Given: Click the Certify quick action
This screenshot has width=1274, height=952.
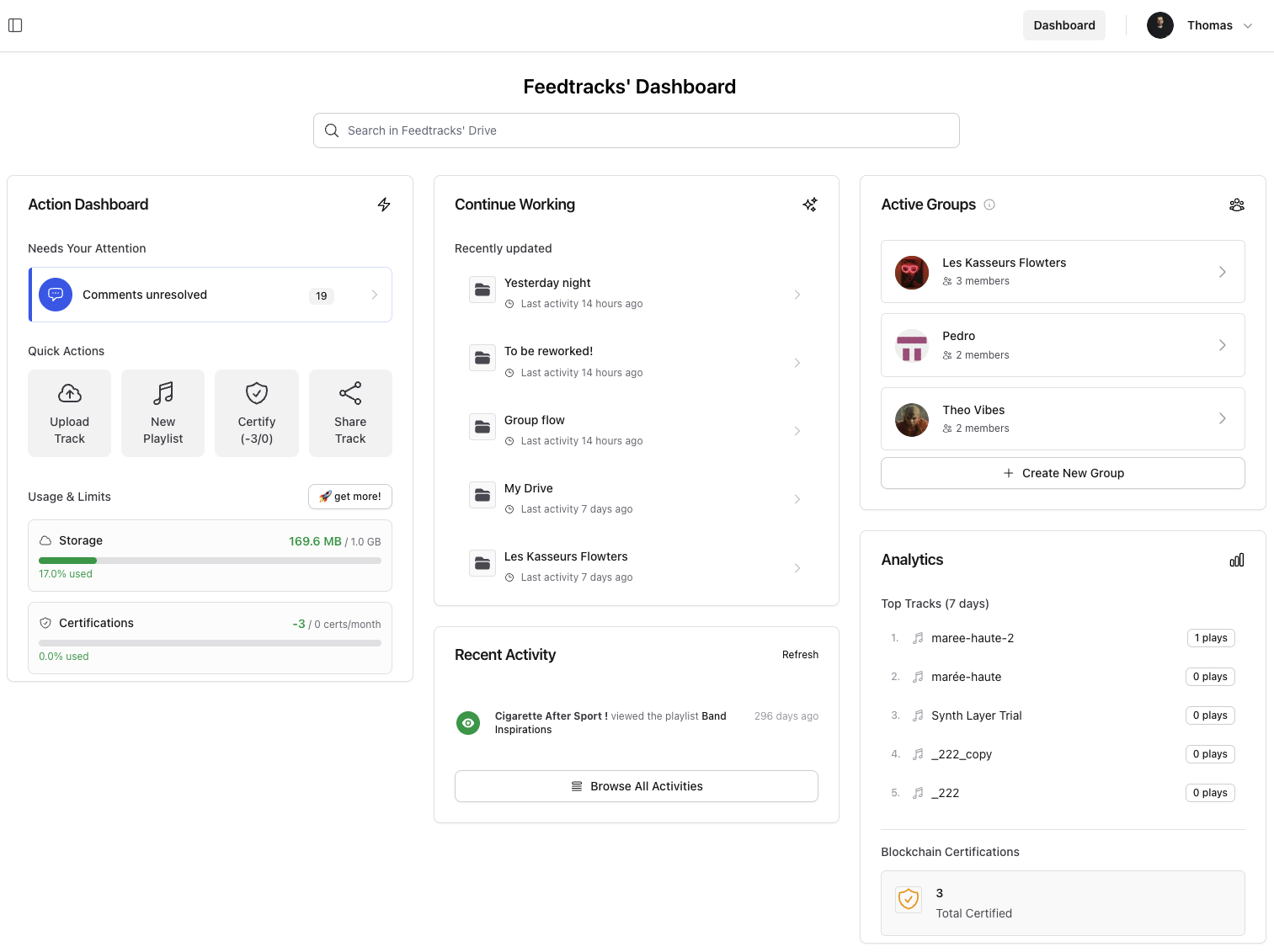Looking at the screenshot, I should pyautogui.click(x=256, y=412).
